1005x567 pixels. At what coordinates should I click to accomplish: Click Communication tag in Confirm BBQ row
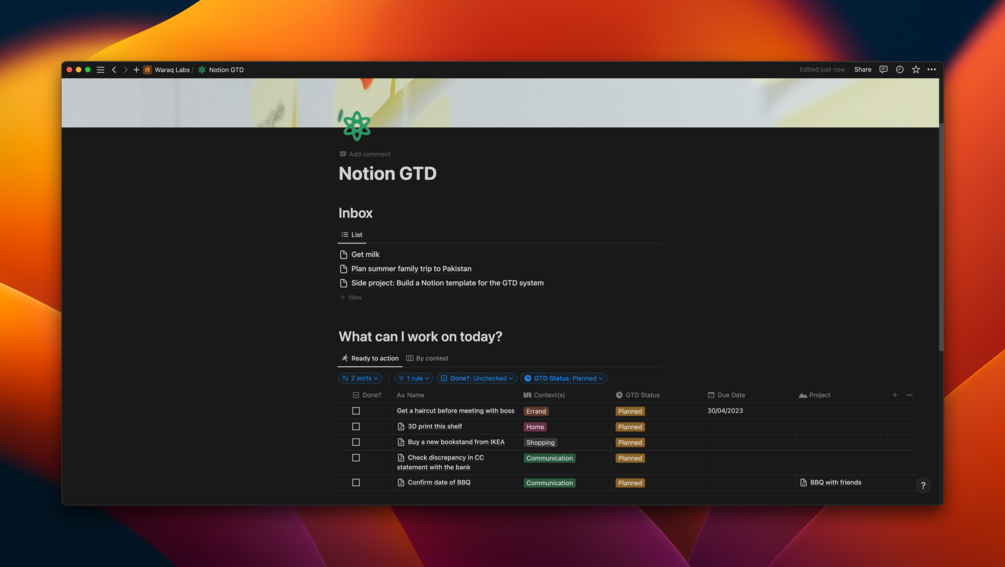549,483
